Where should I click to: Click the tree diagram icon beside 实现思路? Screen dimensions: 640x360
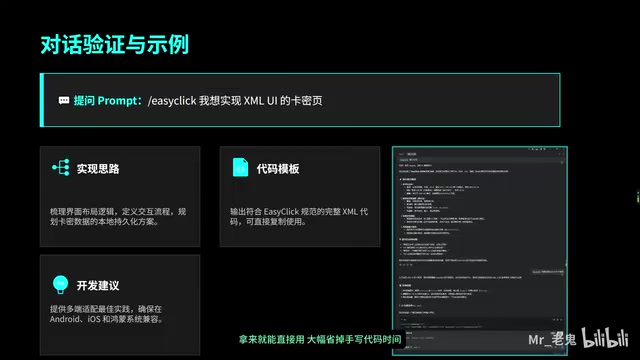pos(61,167)
